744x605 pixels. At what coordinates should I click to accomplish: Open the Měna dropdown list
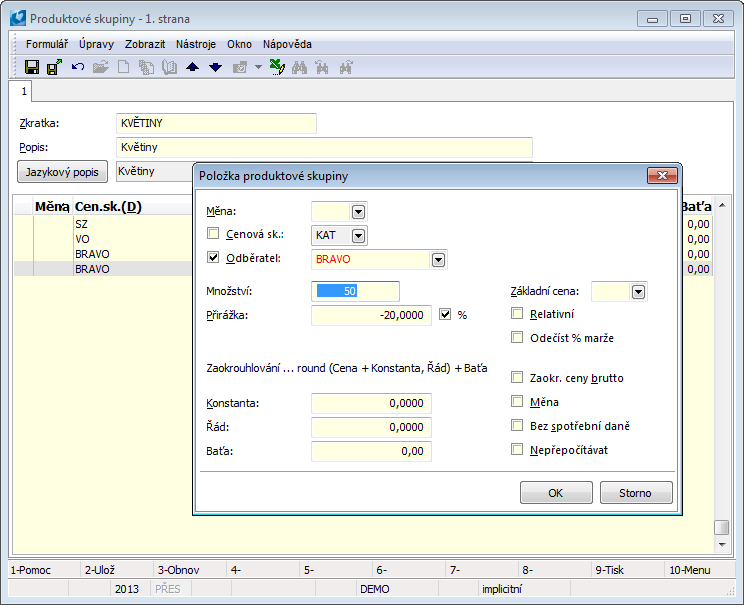click(x=358, y=211)
